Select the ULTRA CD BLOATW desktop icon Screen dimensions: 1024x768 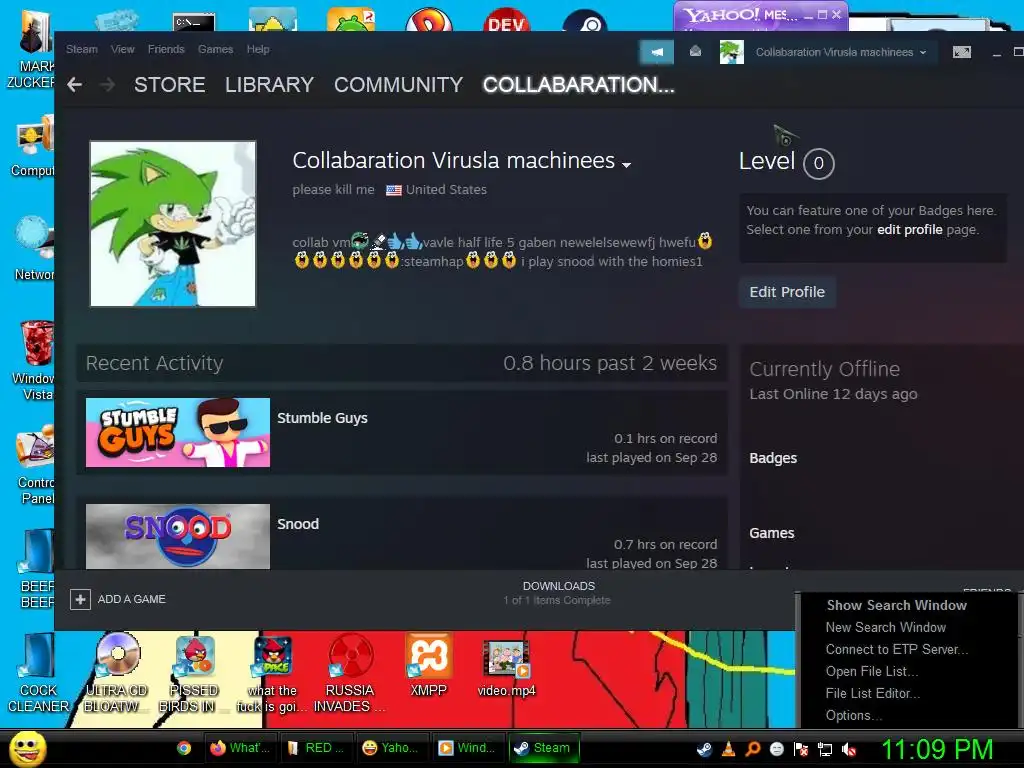(x=116, y=674)
